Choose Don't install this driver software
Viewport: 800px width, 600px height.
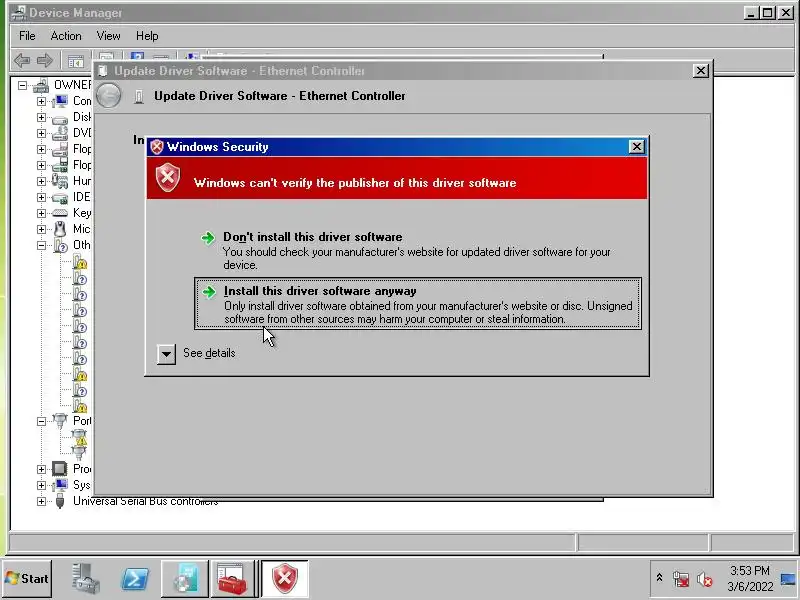tap(417, 251)
